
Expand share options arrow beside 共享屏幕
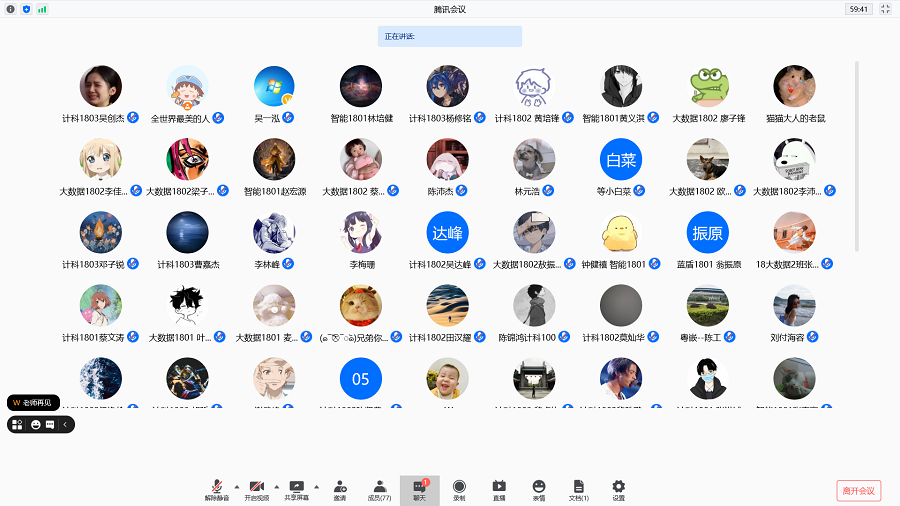click(x=317, y=485)
